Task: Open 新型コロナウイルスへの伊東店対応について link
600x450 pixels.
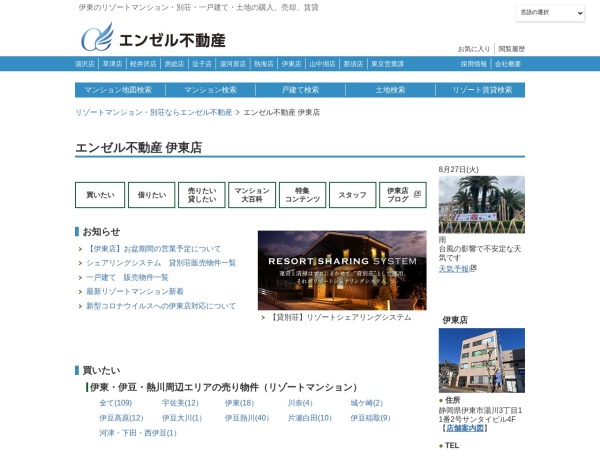Action: click(161, 306)
